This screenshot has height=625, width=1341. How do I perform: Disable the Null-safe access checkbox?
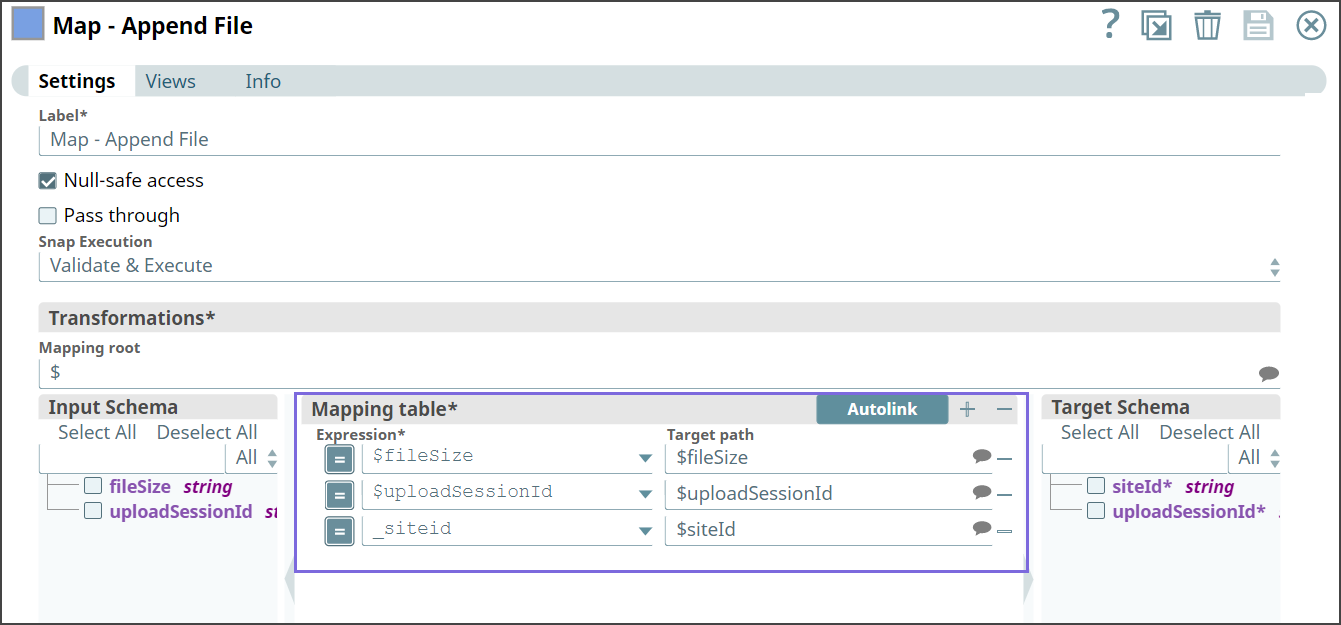(47, 180)
